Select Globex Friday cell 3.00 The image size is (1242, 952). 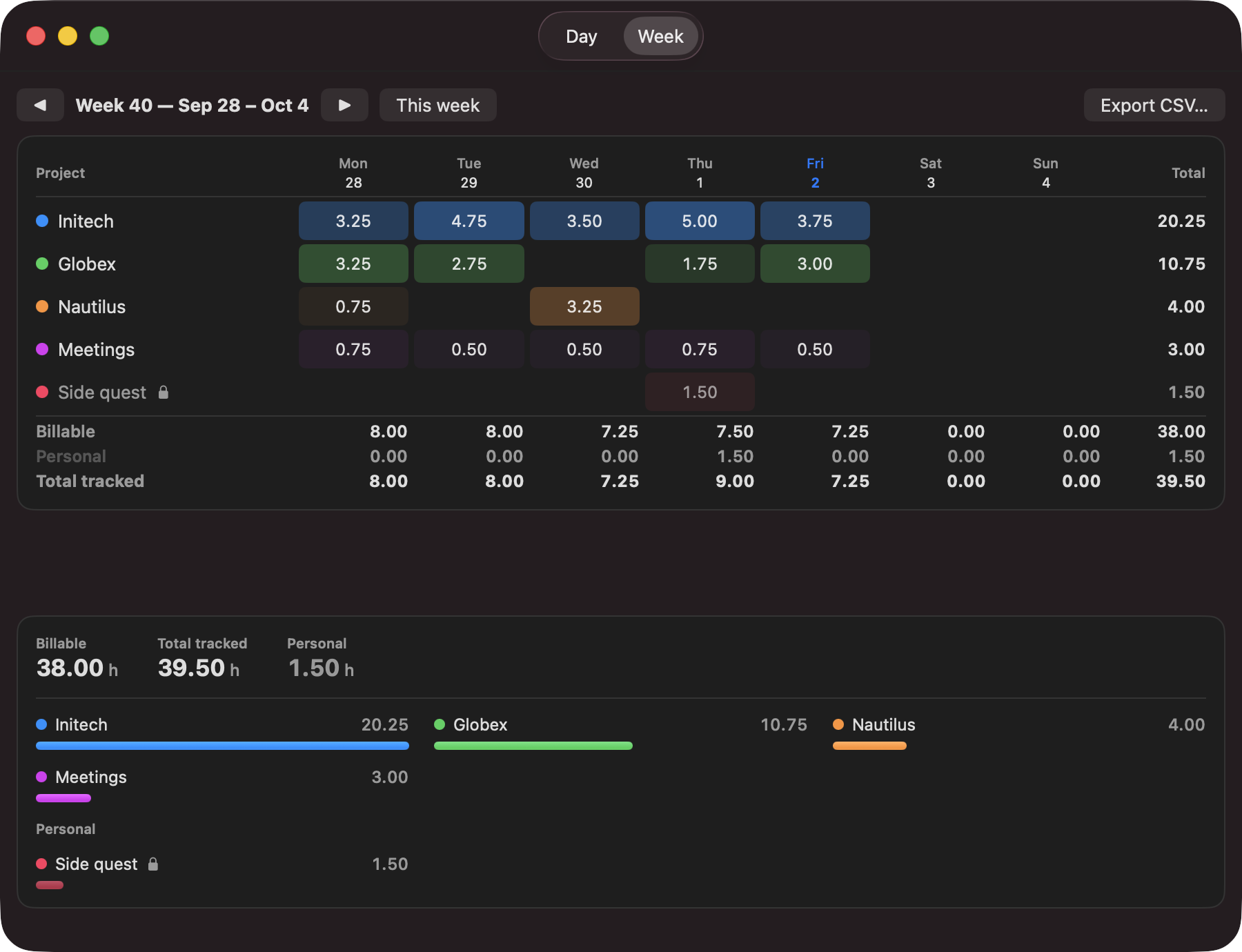pos(815,264)
